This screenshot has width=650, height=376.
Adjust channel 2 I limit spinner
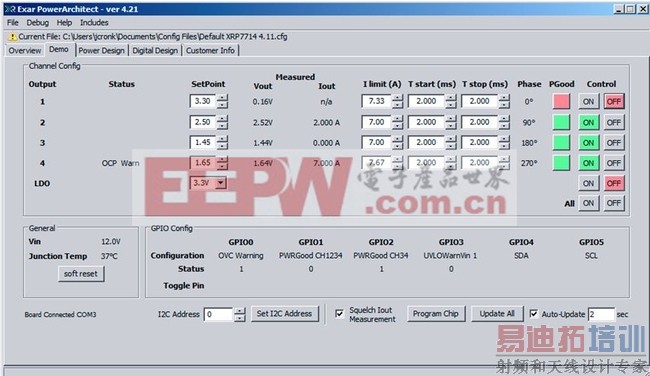(x=398, y=122)
